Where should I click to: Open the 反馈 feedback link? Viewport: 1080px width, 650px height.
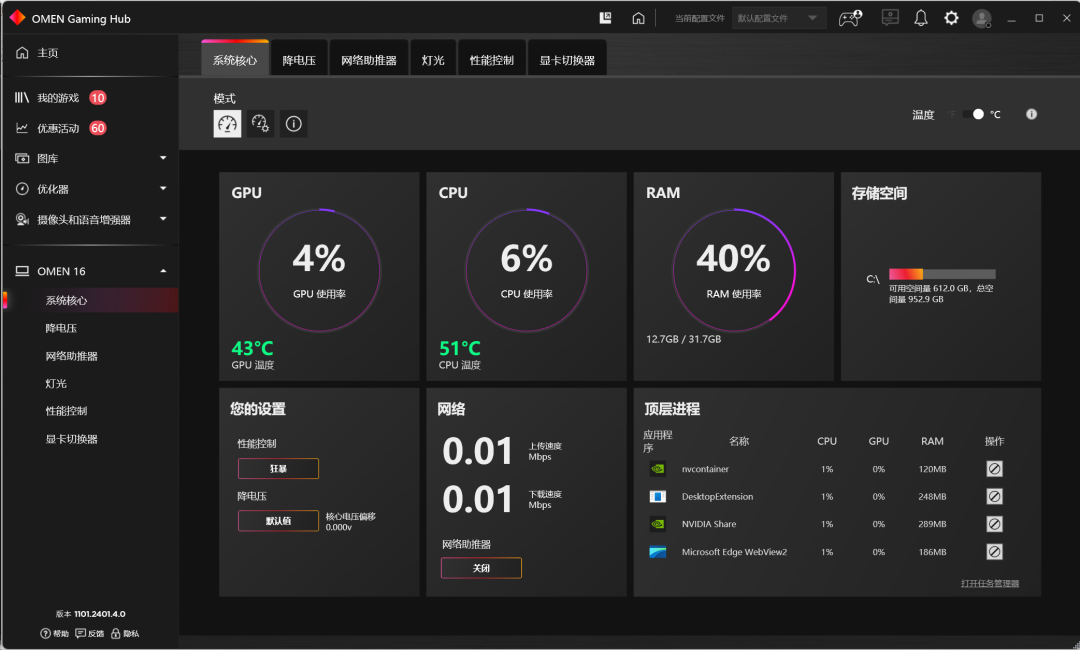point(90,633)
